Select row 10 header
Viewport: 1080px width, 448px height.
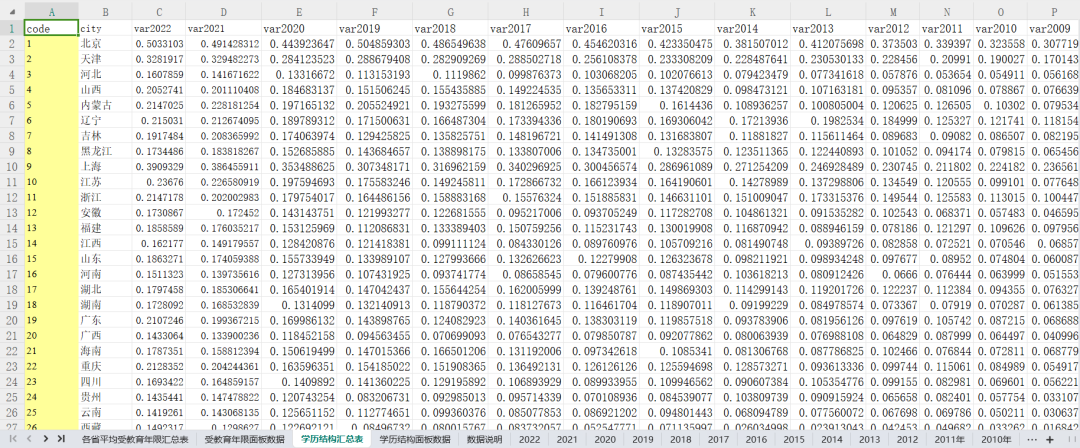point(12,165)
